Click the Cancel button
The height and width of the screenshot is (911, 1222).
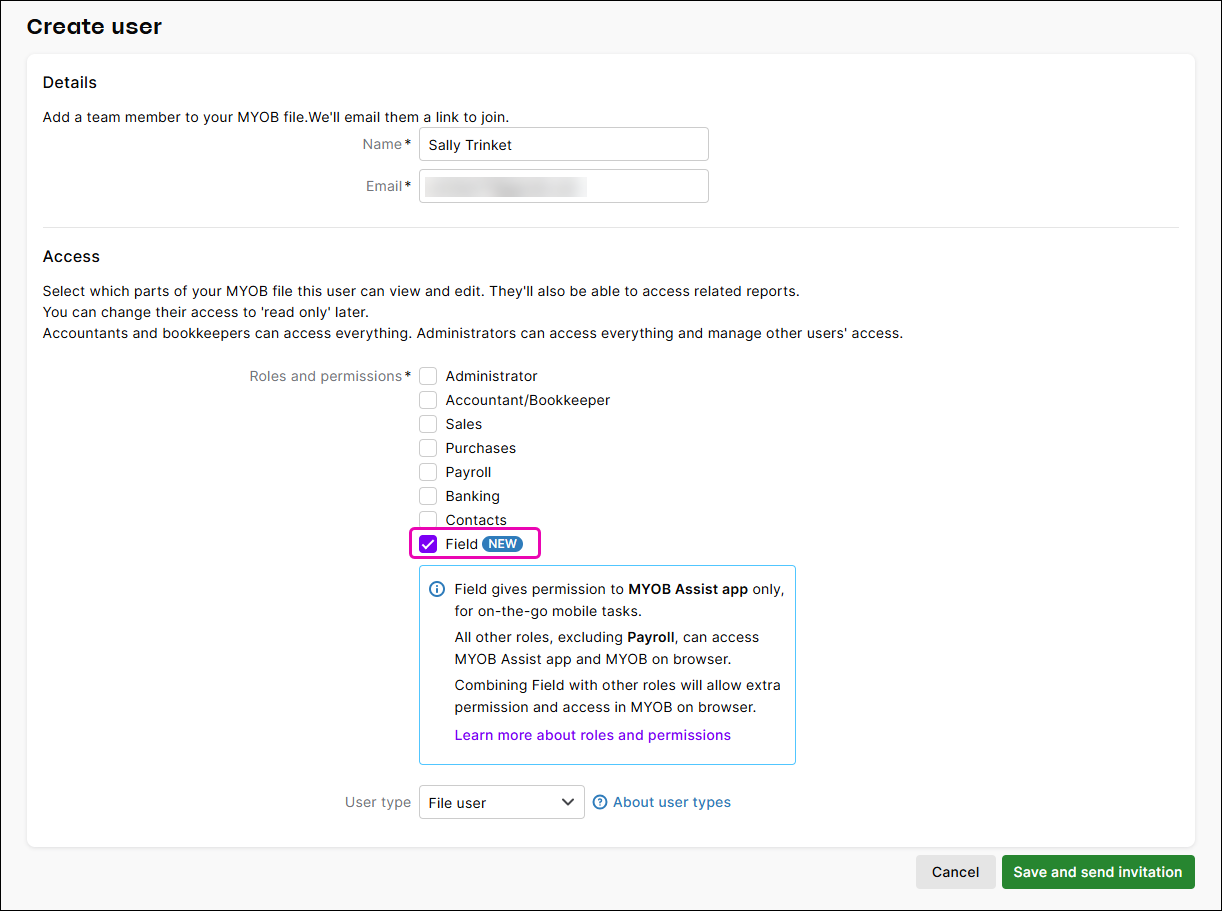[x=956, y=872]
